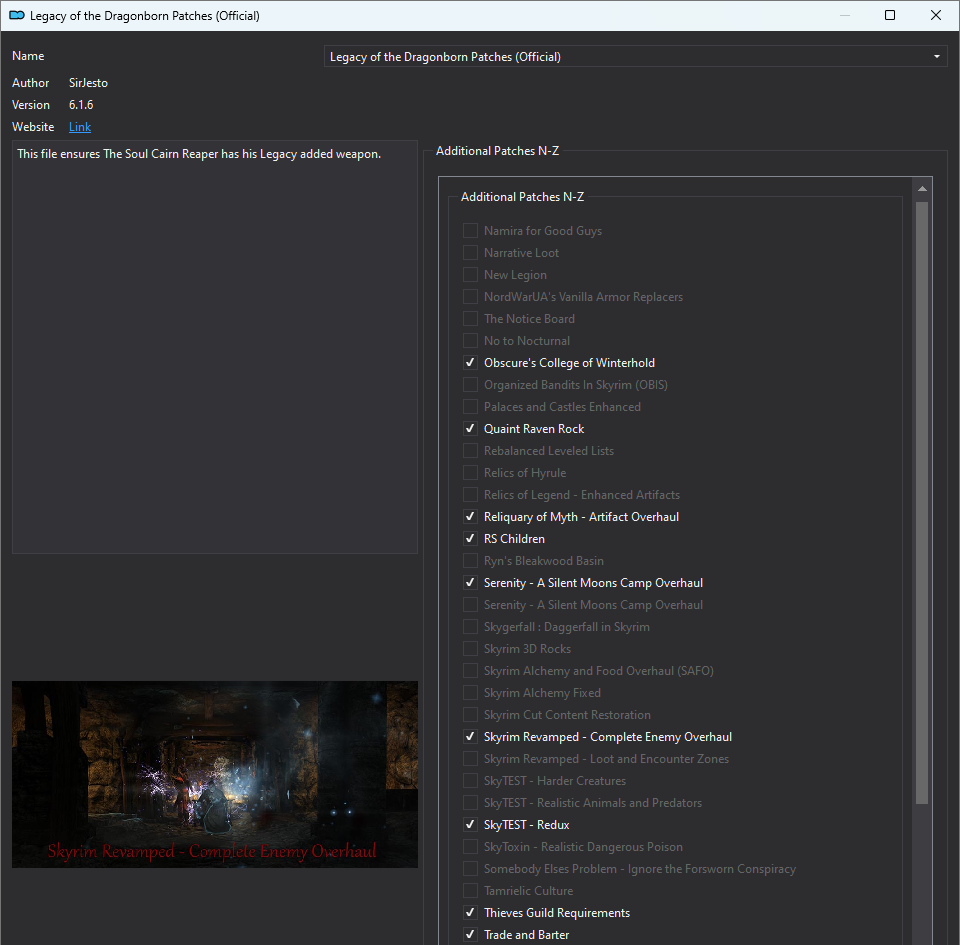Viewport: 960px width, 945px height.
Task: Click the version number 6.1.6
Action: (x=81, y=105)
